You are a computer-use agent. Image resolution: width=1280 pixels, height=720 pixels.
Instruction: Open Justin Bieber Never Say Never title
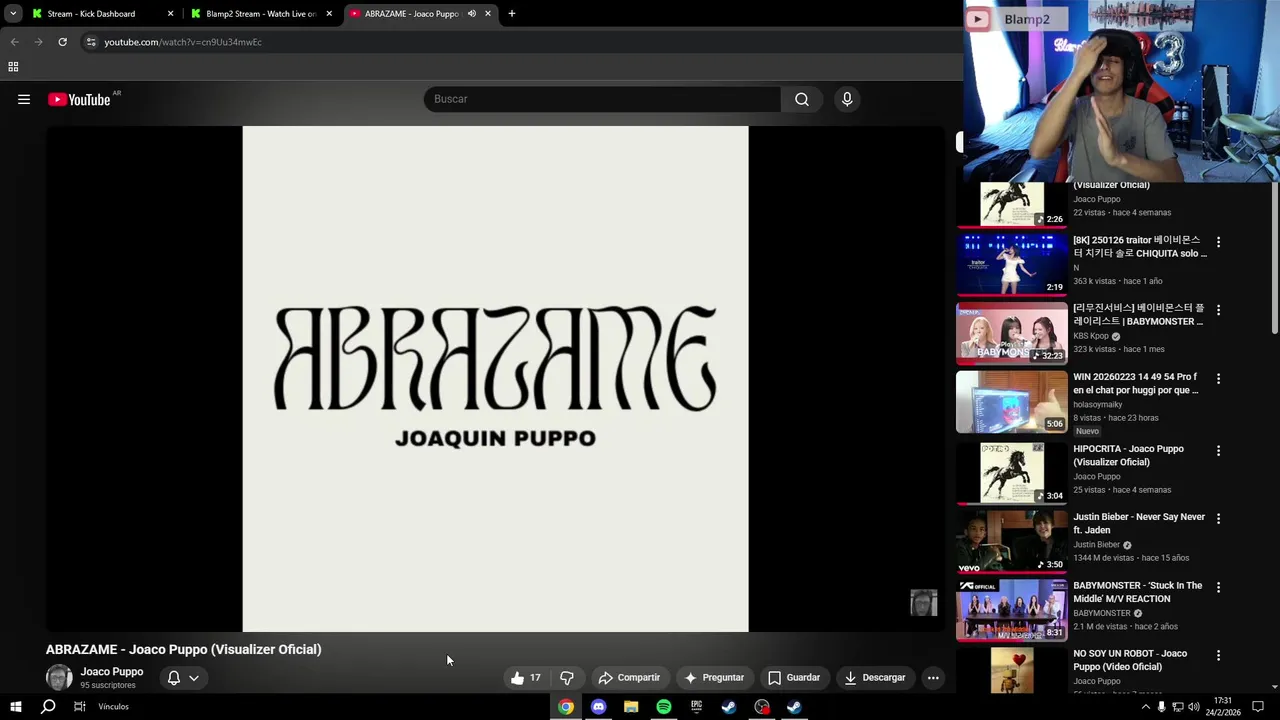point(1139,523)
